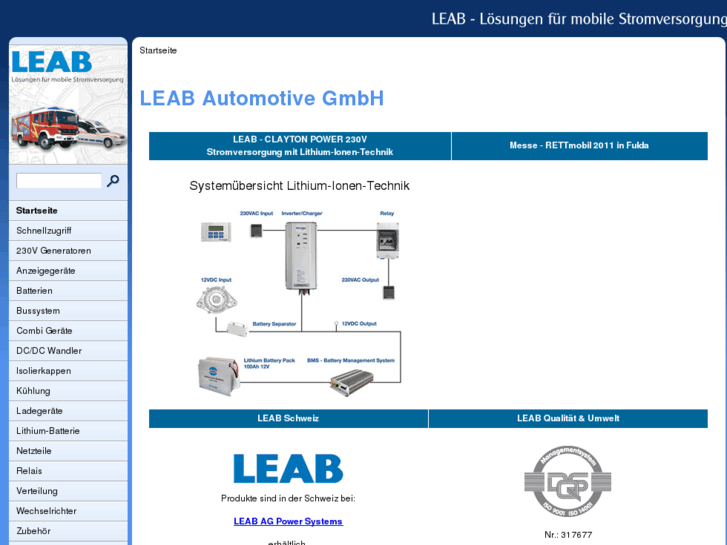Select Lithium-Batterie in sidebar
727x545 pixels.
point(68,430)
